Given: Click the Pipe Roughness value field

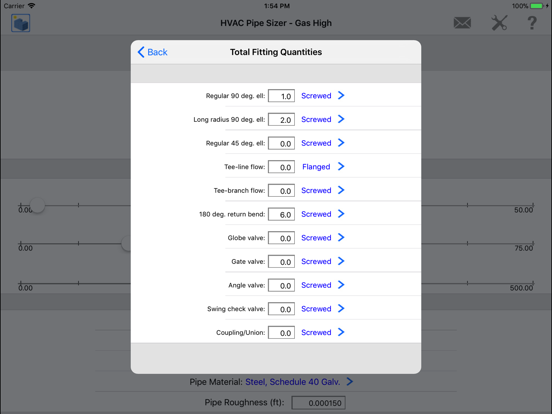Looking at the screenshot, I should (318, 403).
